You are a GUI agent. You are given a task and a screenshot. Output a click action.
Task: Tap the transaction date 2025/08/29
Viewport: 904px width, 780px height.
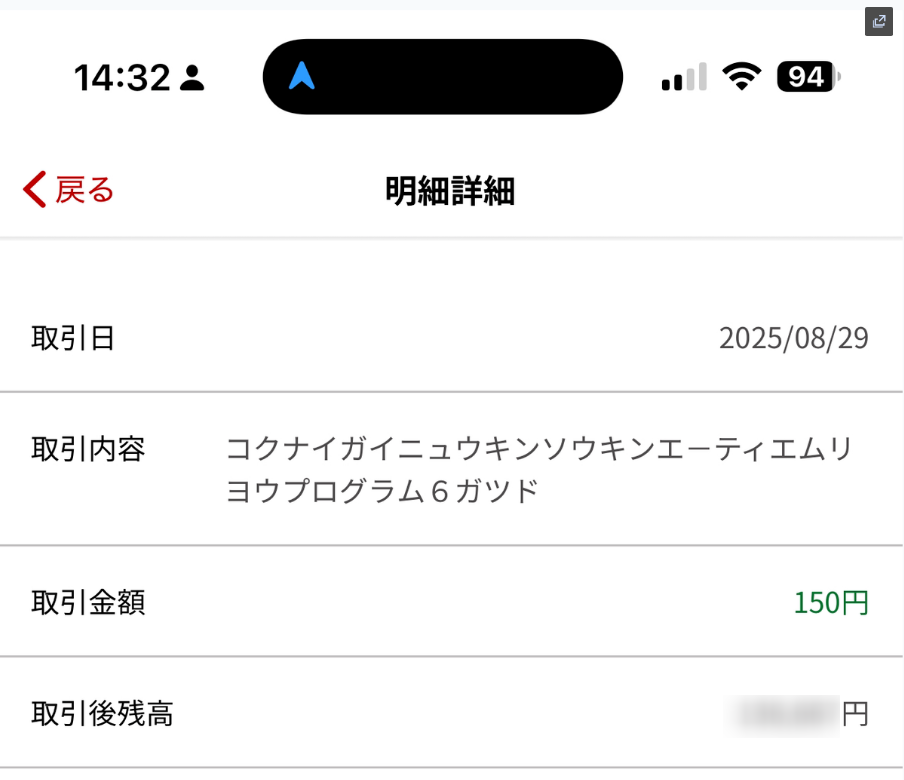(793, 339)
